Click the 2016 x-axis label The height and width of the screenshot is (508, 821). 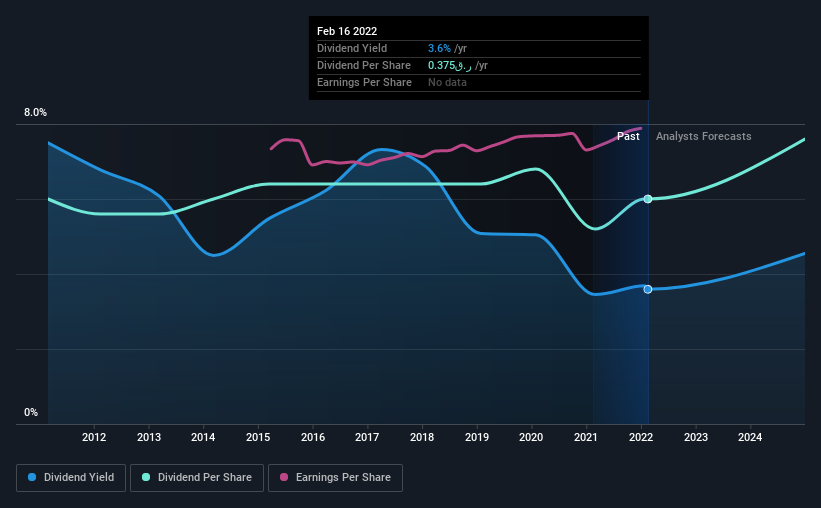pyautogui.click(x=313, y=437)
